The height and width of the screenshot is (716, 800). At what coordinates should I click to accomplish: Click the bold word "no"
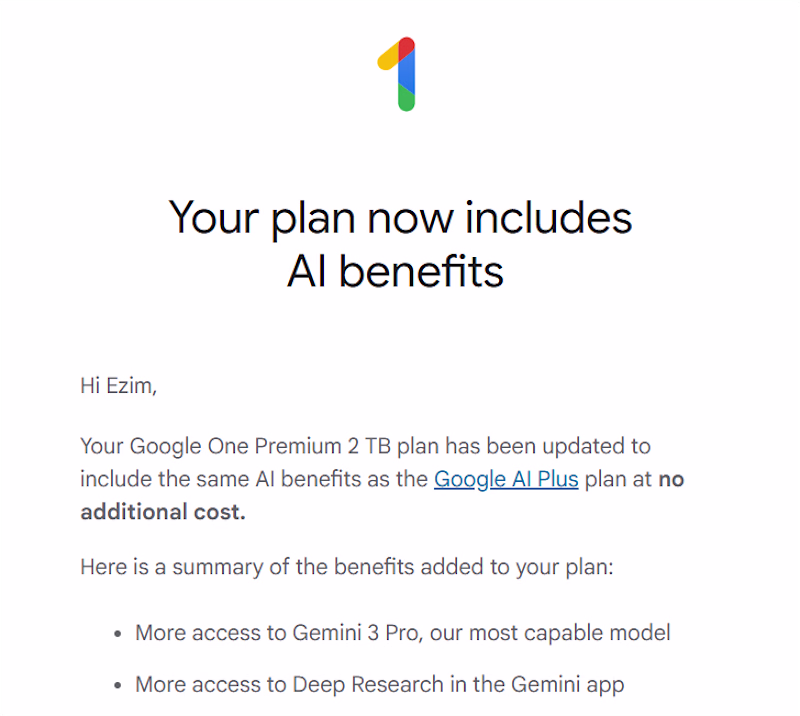(671, 479)
